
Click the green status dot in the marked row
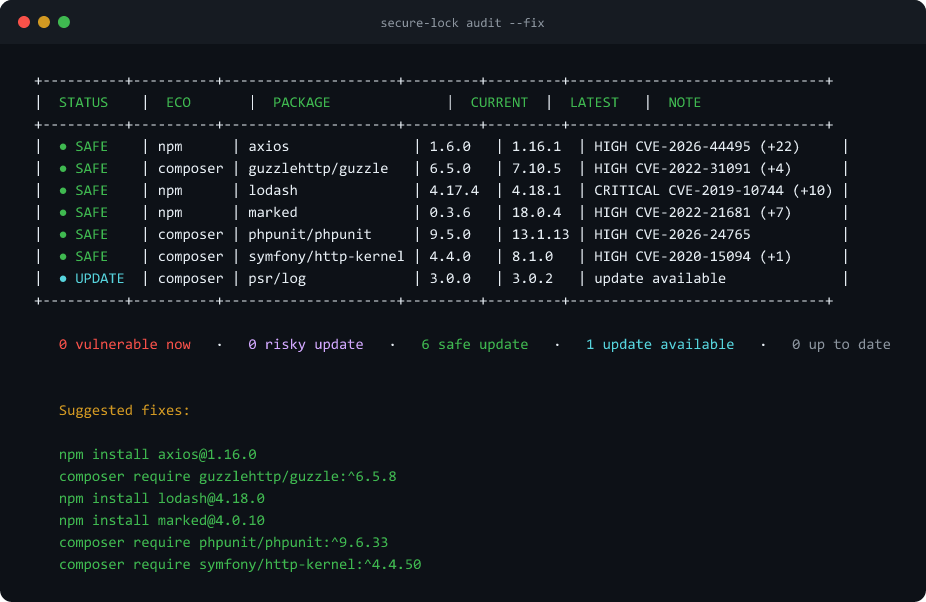click(x=63, y=212)
